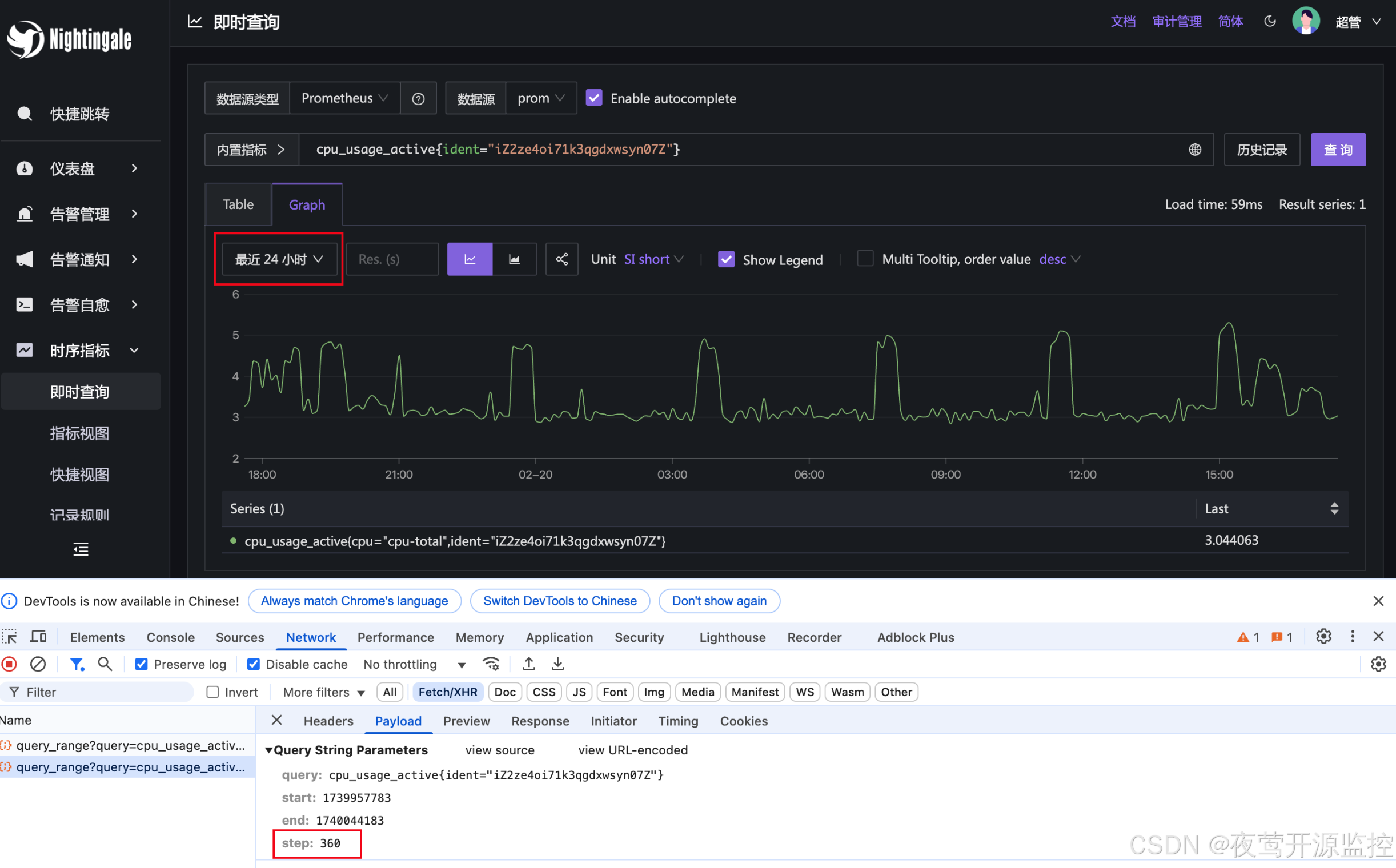
Task: Click the line chart mode icon
Action: 469,259
